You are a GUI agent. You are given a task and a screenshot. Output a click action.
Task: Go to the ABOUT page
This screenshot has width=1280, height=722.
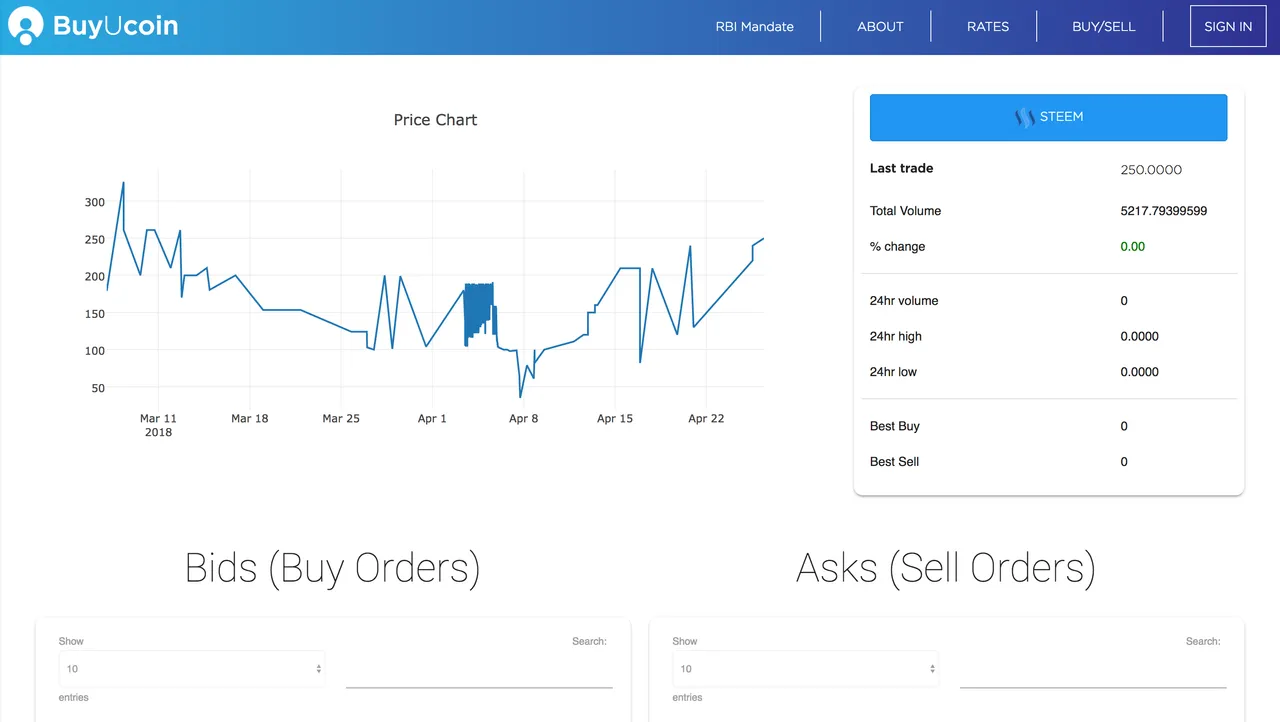point(880,27)
